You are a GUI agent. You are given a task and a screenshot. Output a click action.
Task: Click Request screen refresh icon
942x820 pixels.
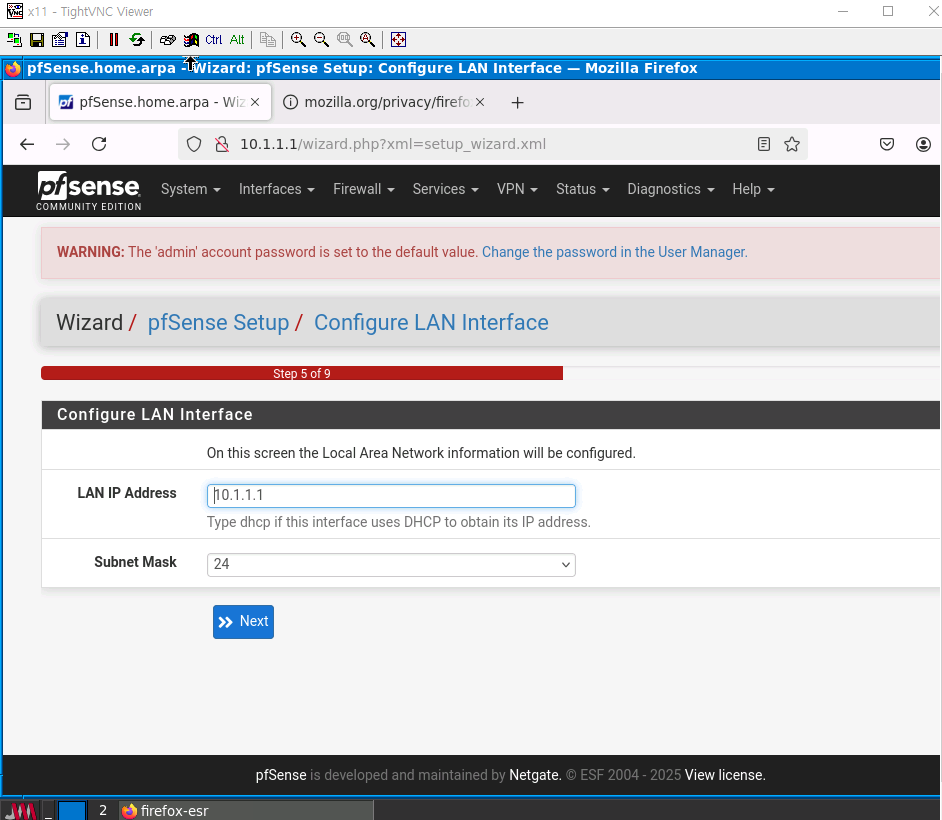[137, 40]
